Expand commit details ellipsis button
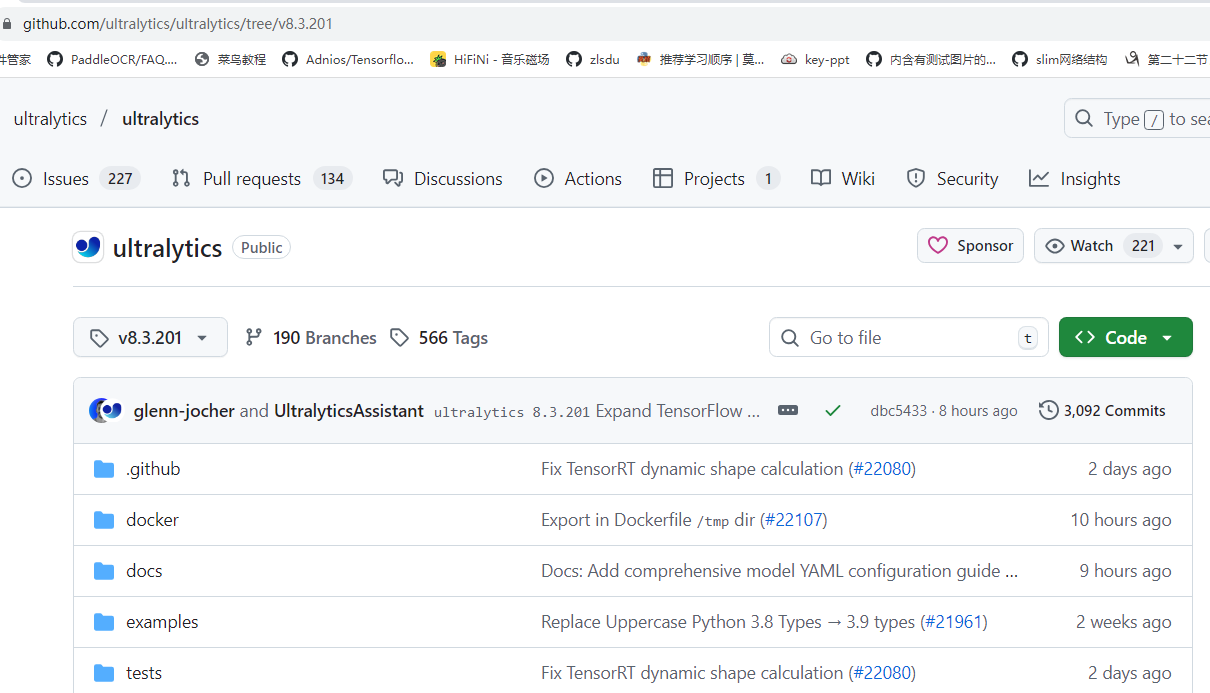Screen dimensions: 1210x693 click(x=788, y=410)
